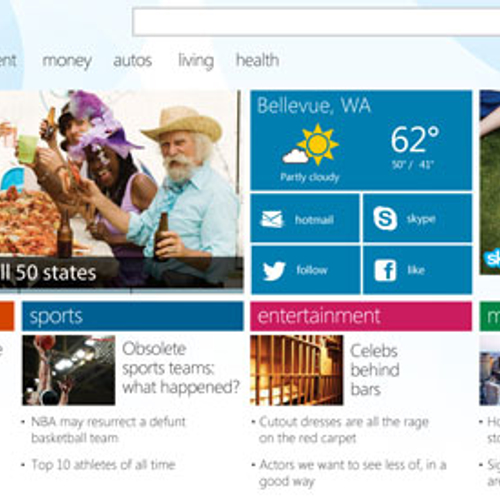Open the health navigation tab
Viewport: 500px width, 500px height.
258,60
